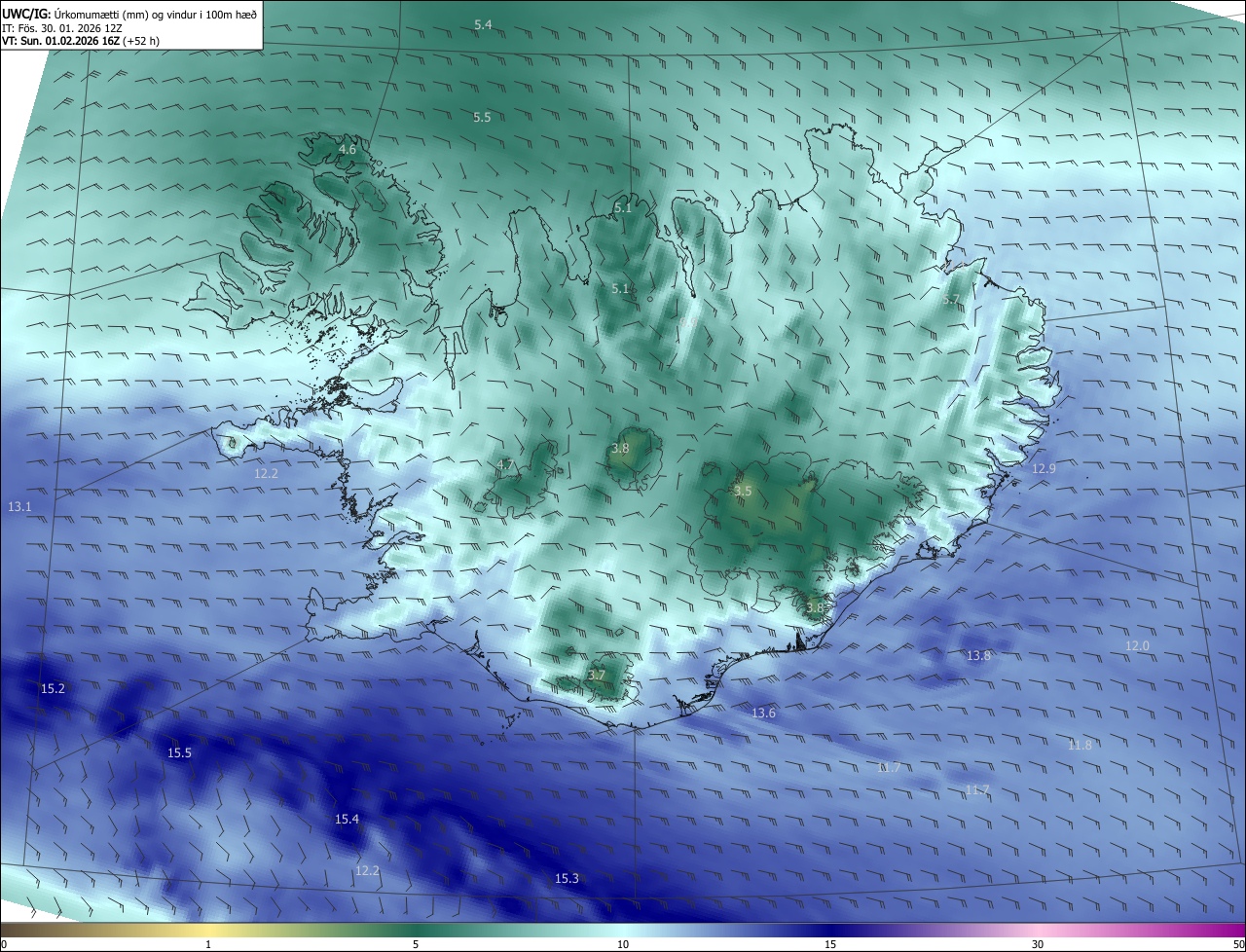The width and height of the screenshot is (1246, 952).
Task: Click the colorbar tick label 10
Action: [623, 944]
